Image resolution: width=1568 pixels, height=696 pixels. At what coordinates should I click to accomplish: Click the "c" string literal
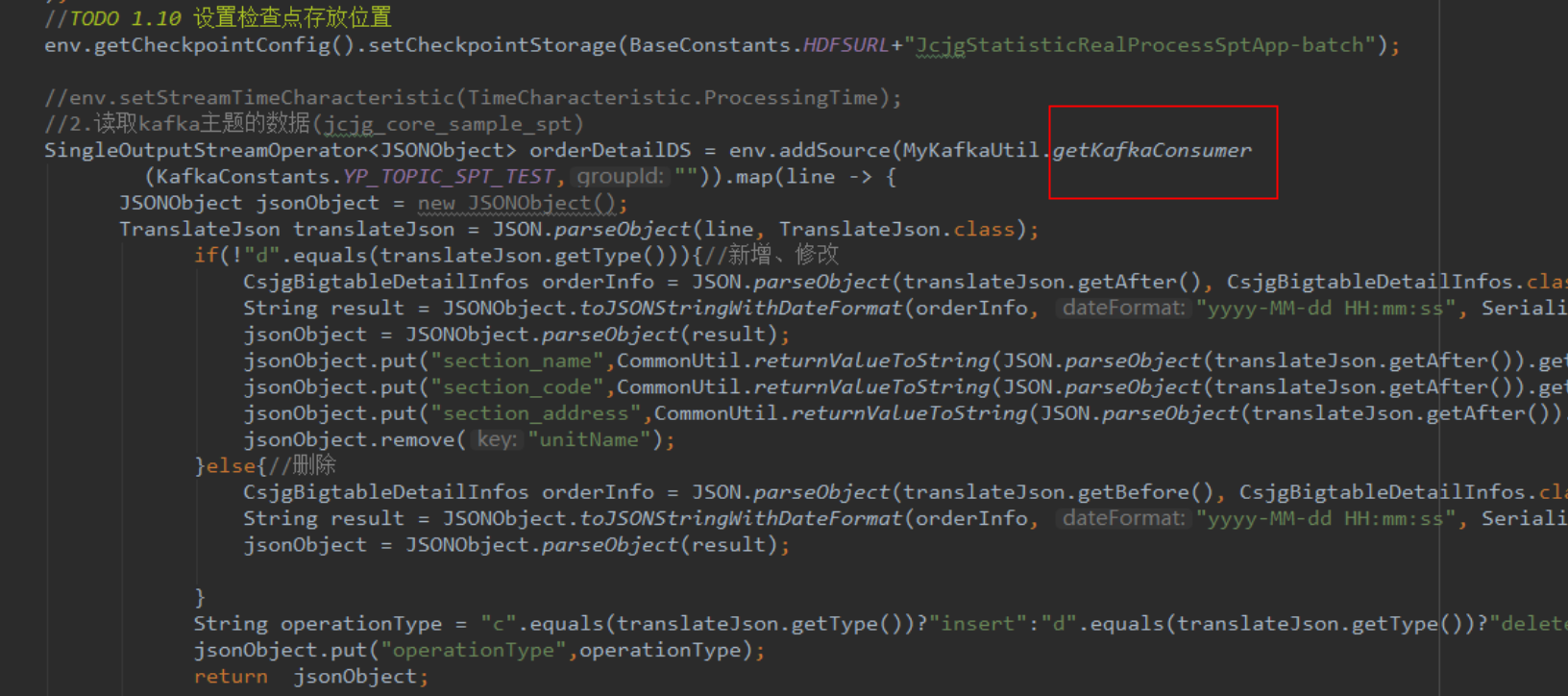coord(499,624)
